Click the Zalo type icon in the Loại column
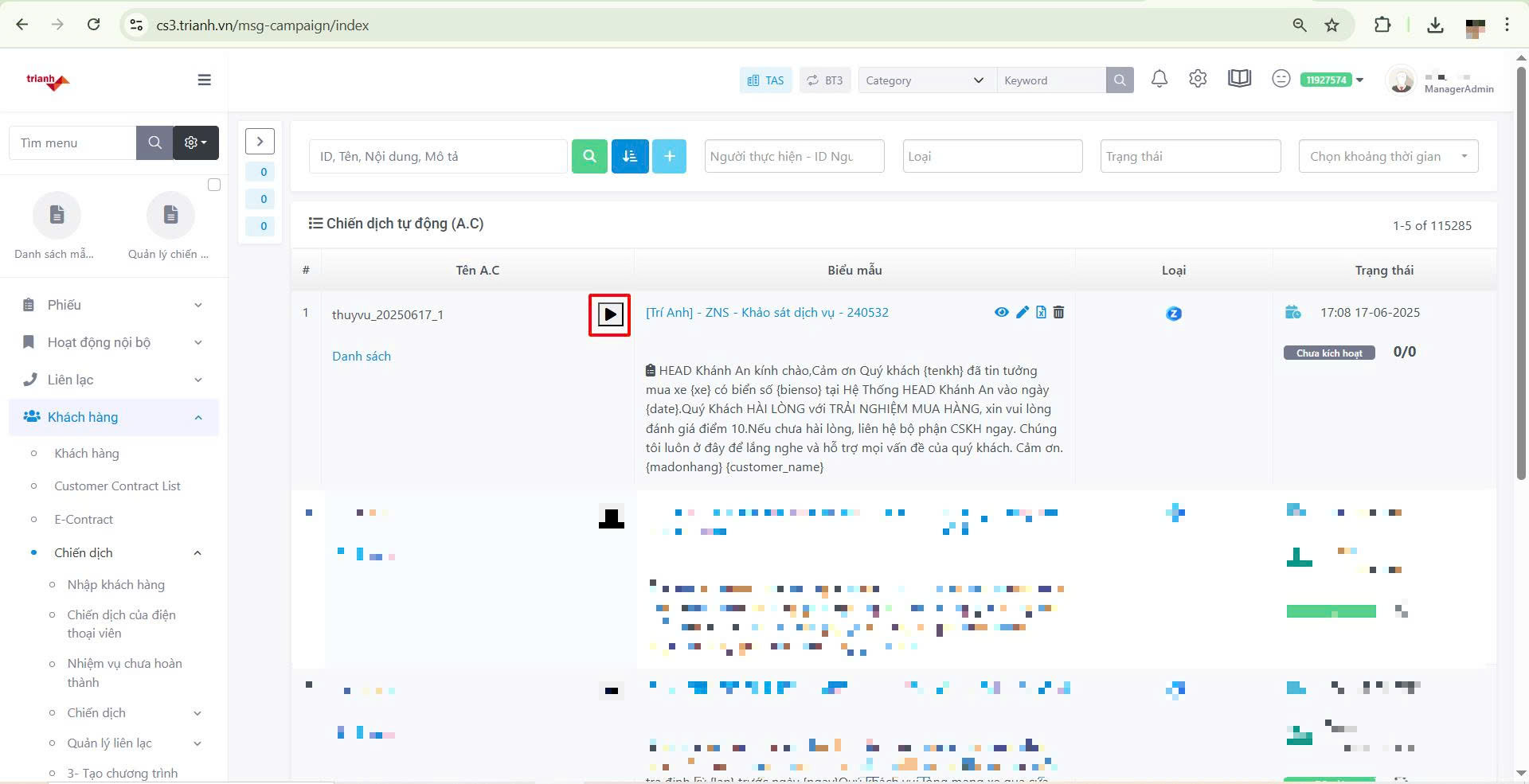1529x784 pixels. click(1174, 314)
